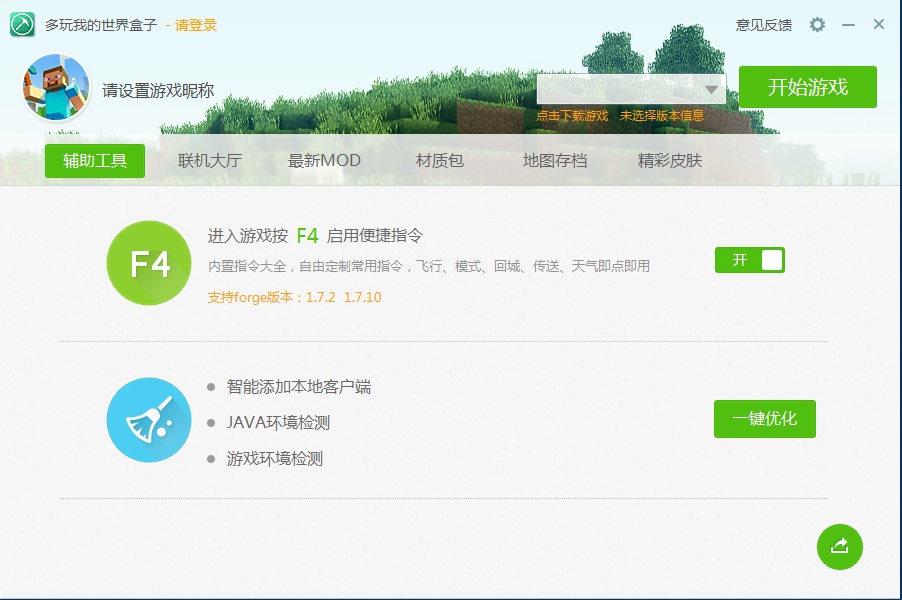This screenshot has height=600, width=902.
Task: Click the 点击下载游戏 link
Action: pyautogui.click(x=574, y=115)
